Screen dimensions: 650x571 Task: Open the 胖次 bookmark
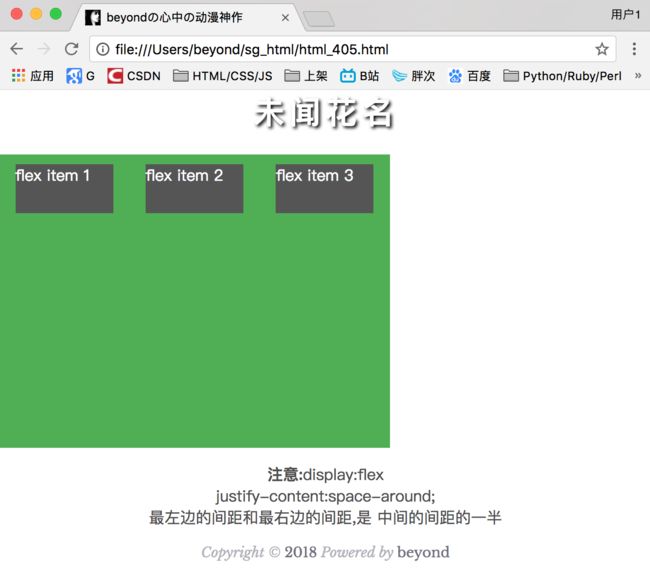413,76
